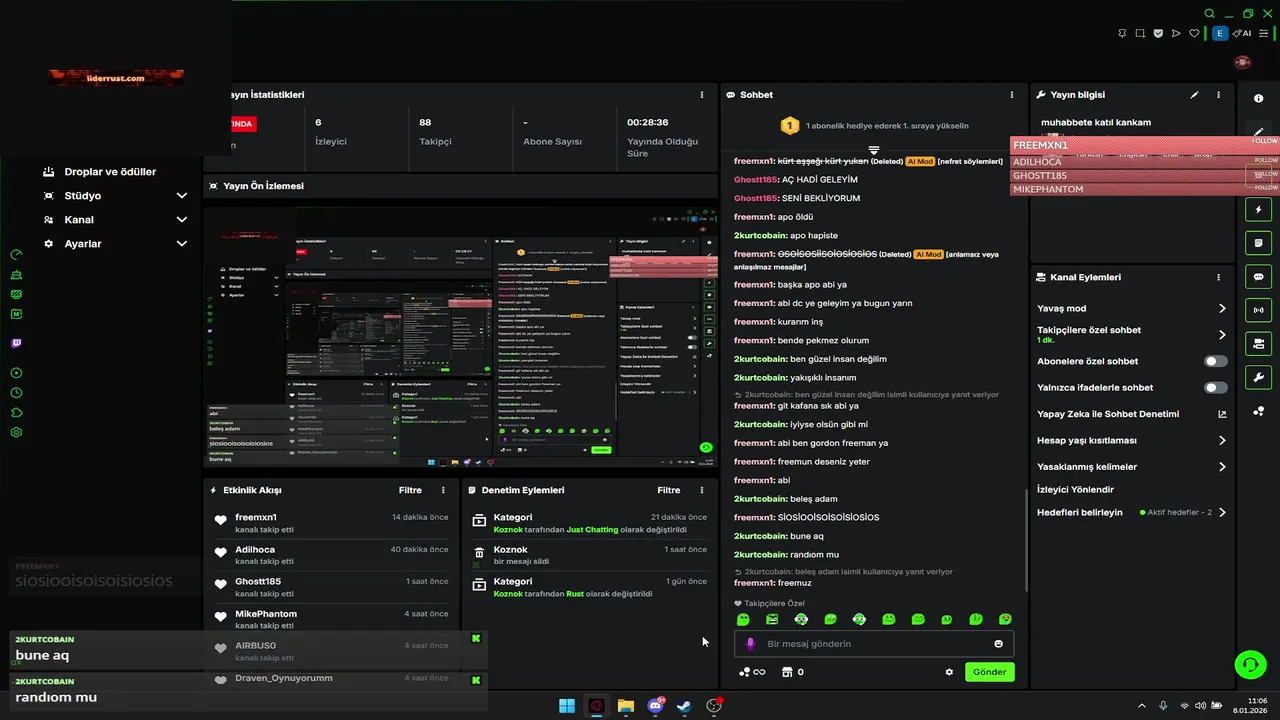Click the broadcast signal quick action icon
The width and height of the screenshot is (1280, 720).
pos(1258,310)
